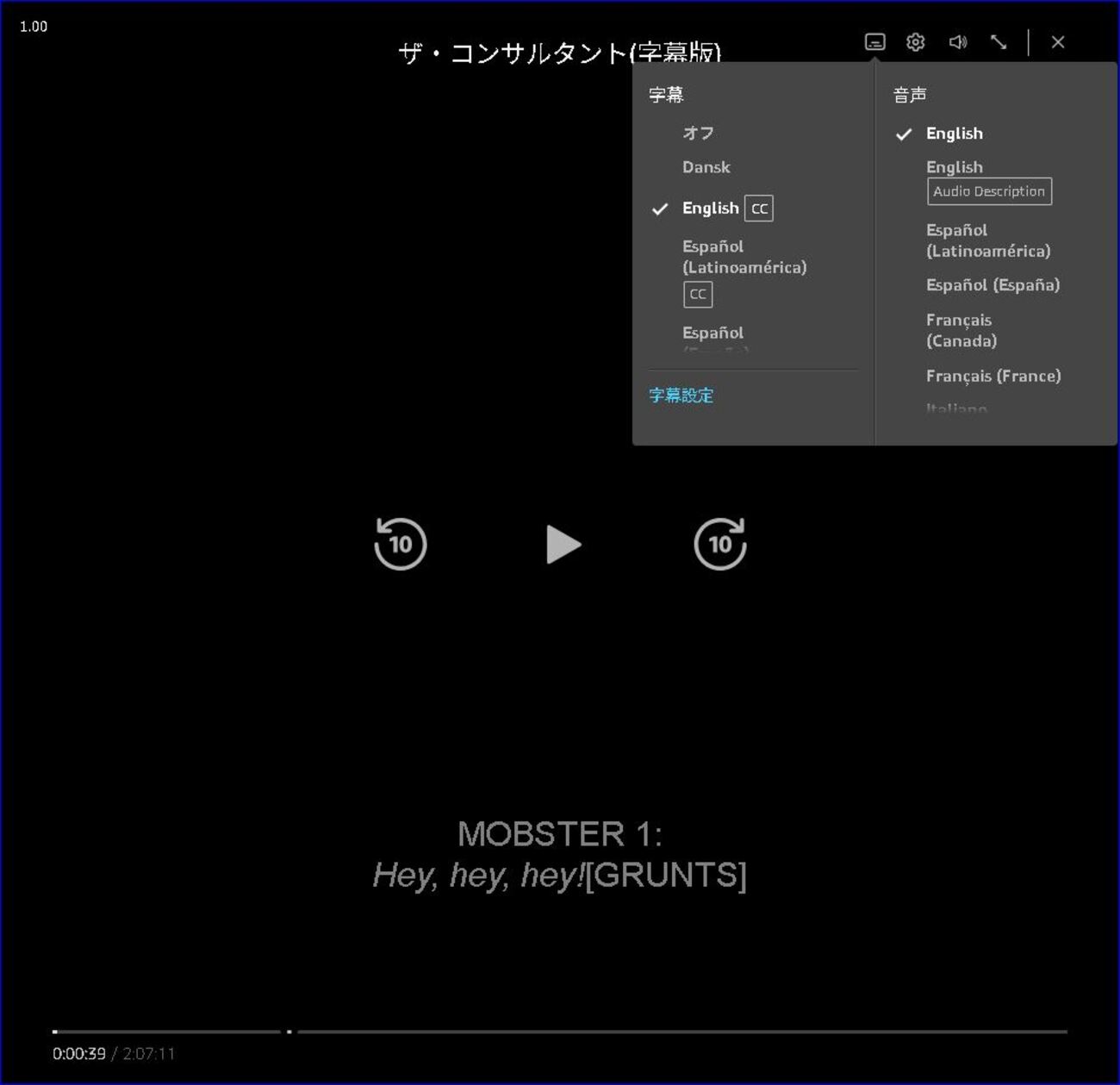Select Français (France) audio
Screen dimensions: 1120x1085
click(993, 376)
